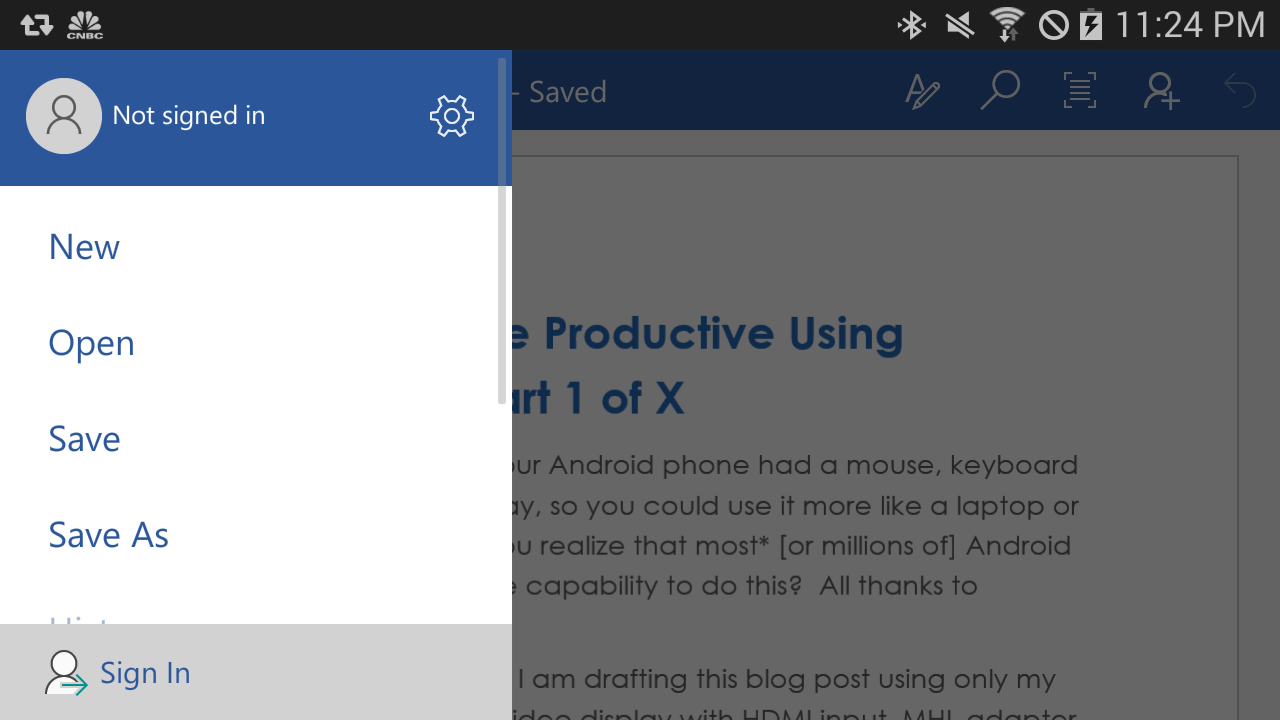Tap the 11:24 PM clock
This screenshot has height=720, width=1280.
1190,25
